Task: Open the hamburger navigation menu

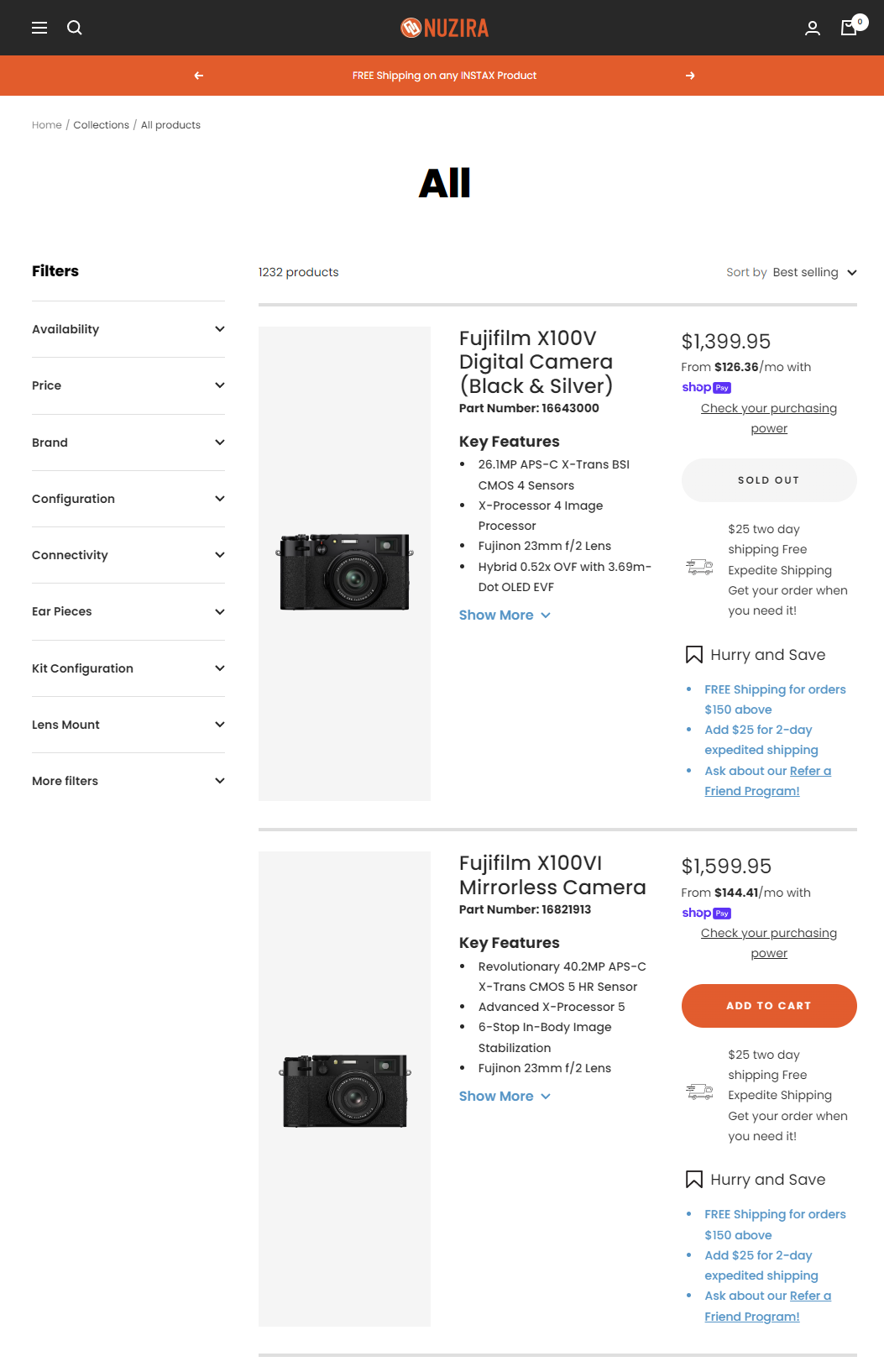Action: point(39,28)
